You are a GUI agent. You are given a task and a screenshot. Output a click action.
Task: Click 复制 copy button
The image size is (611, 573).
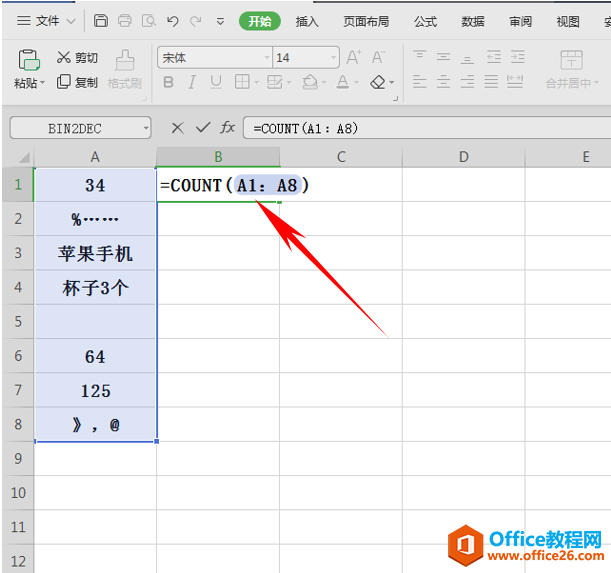77,82
